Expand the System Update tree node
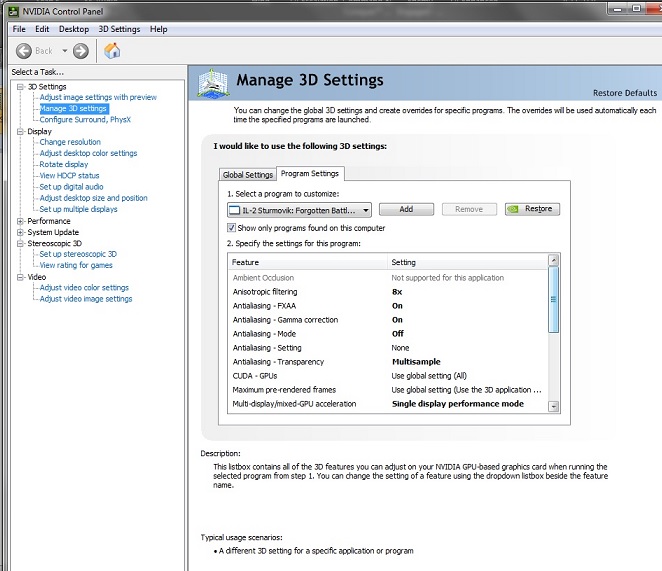Screen dimensions: 662x571 pos(20,232)
